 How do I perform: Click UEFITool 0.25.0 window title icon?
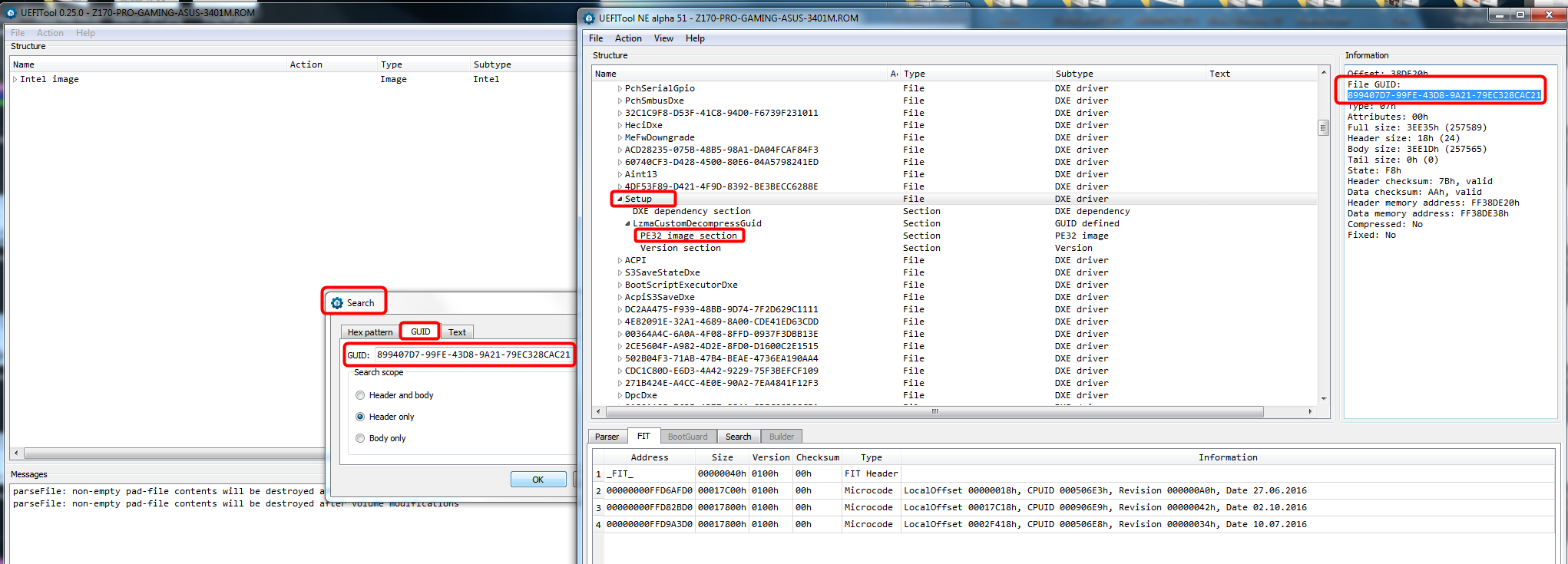[x=11, y=13]
